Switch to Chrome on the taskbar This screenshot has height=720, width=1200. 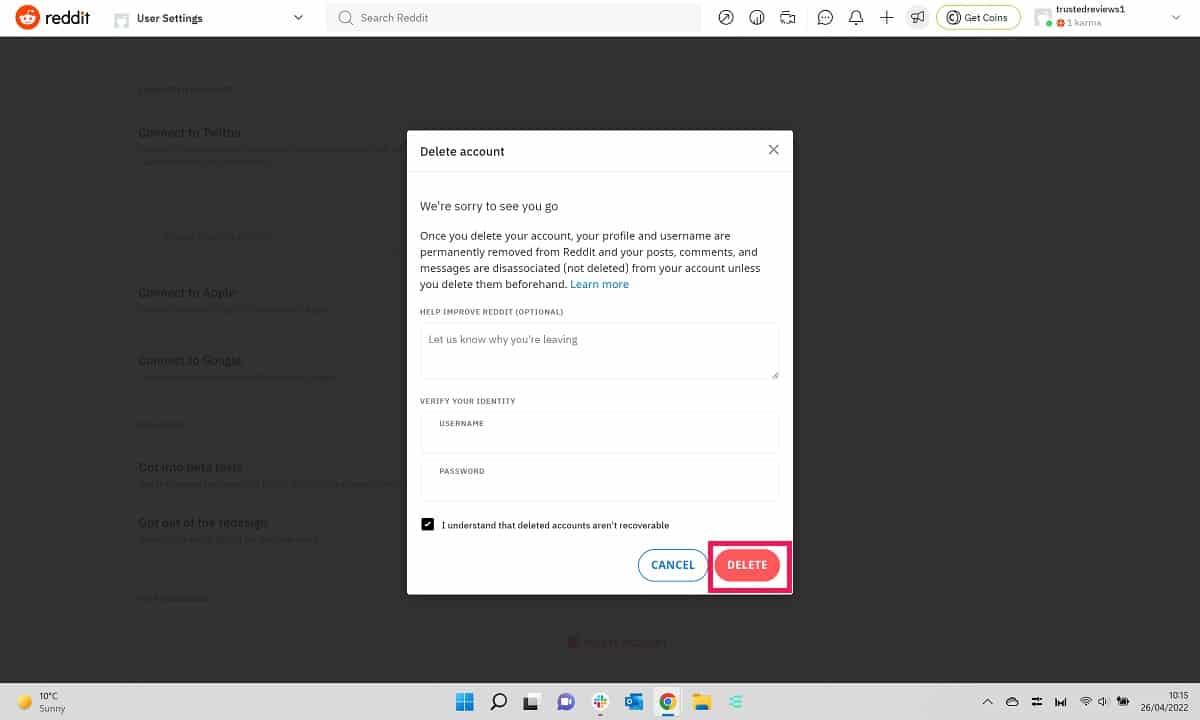[x=667, y=702]
